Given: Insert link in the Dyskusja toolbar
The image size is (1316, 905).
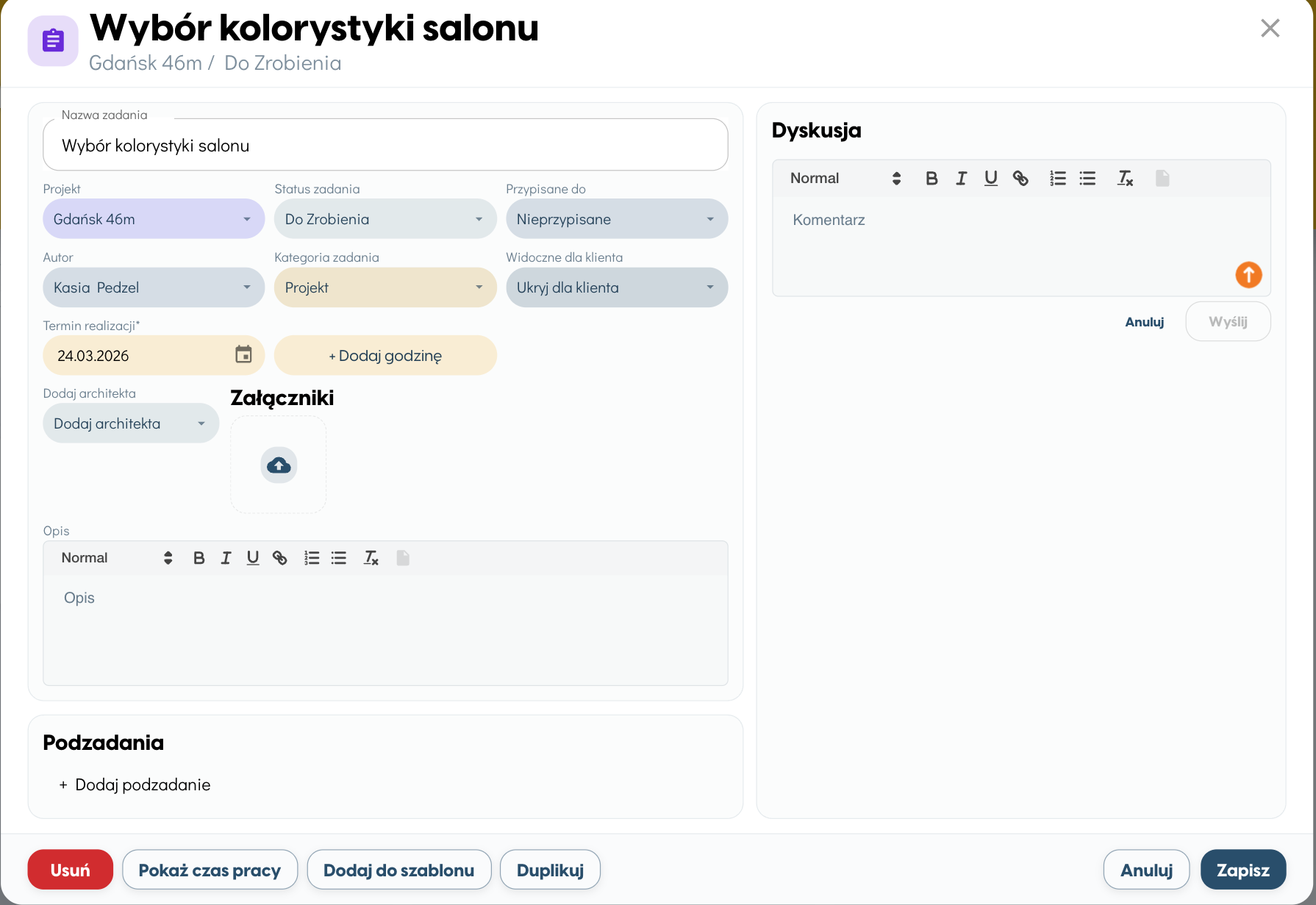Looking at the screenshot, I should pos(1020,178).
